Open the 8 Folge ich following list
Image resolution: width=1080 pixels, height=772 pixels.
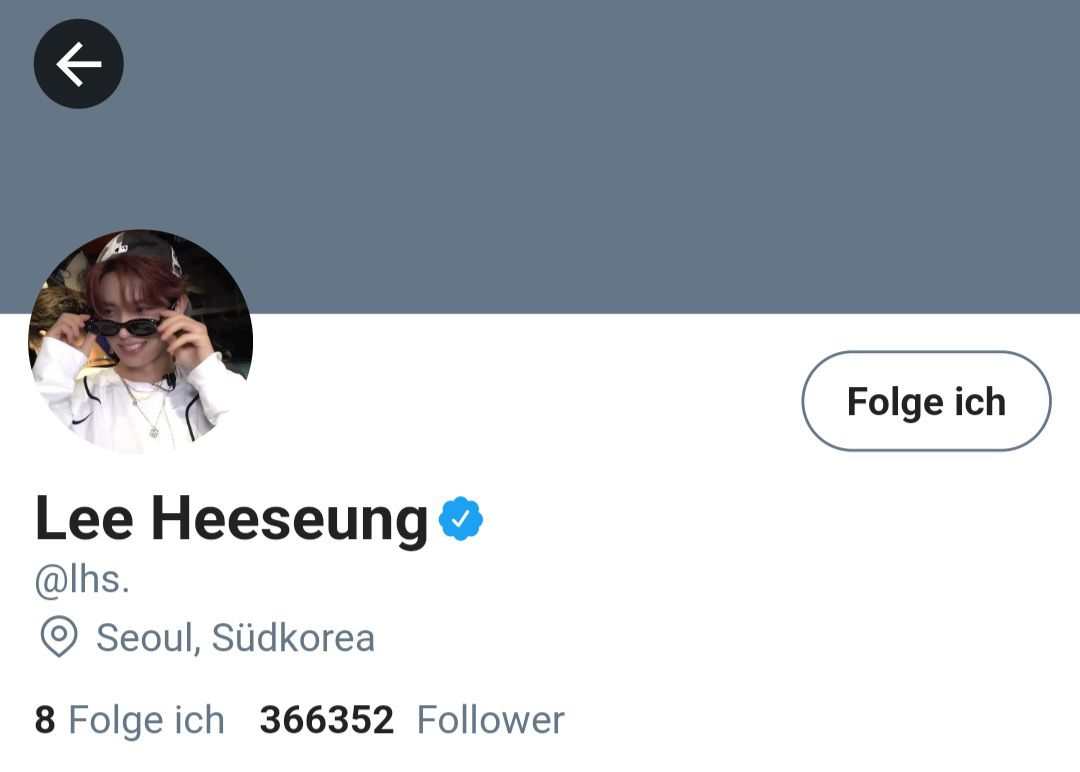pos(129,720)
